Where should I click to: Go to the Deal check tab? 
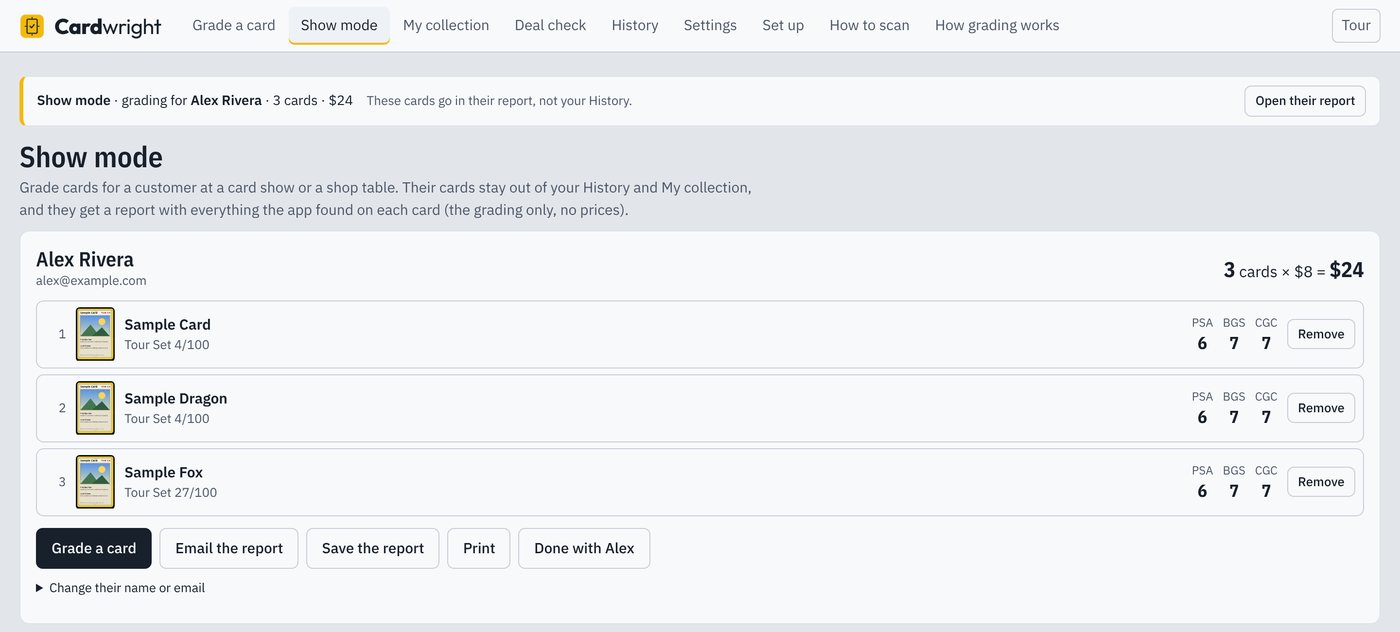550,25
